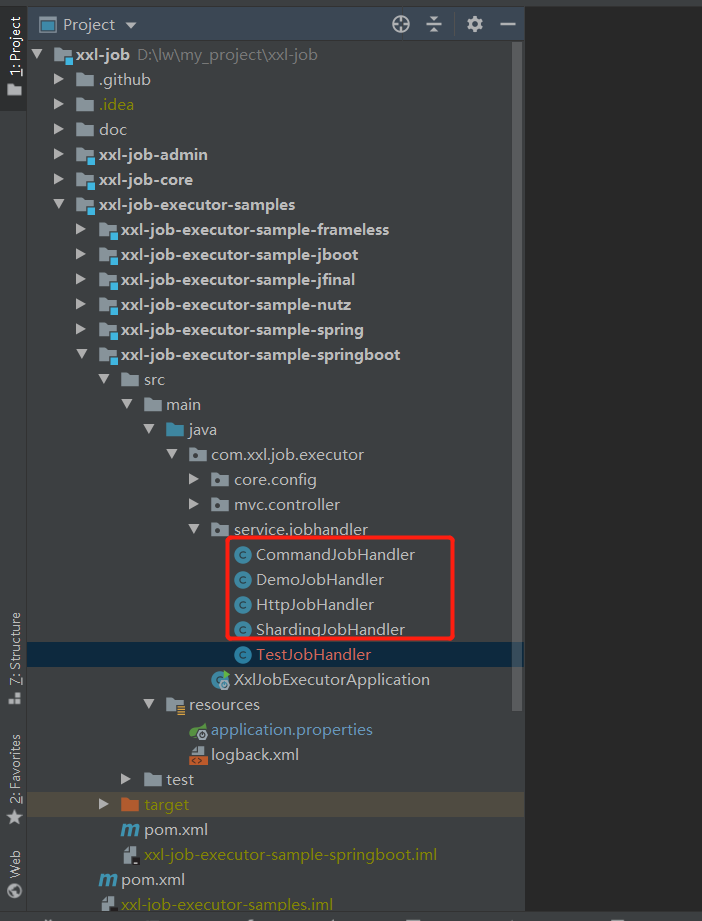
Task: Click the mvc.controller package icon
Action: point(220,505)
